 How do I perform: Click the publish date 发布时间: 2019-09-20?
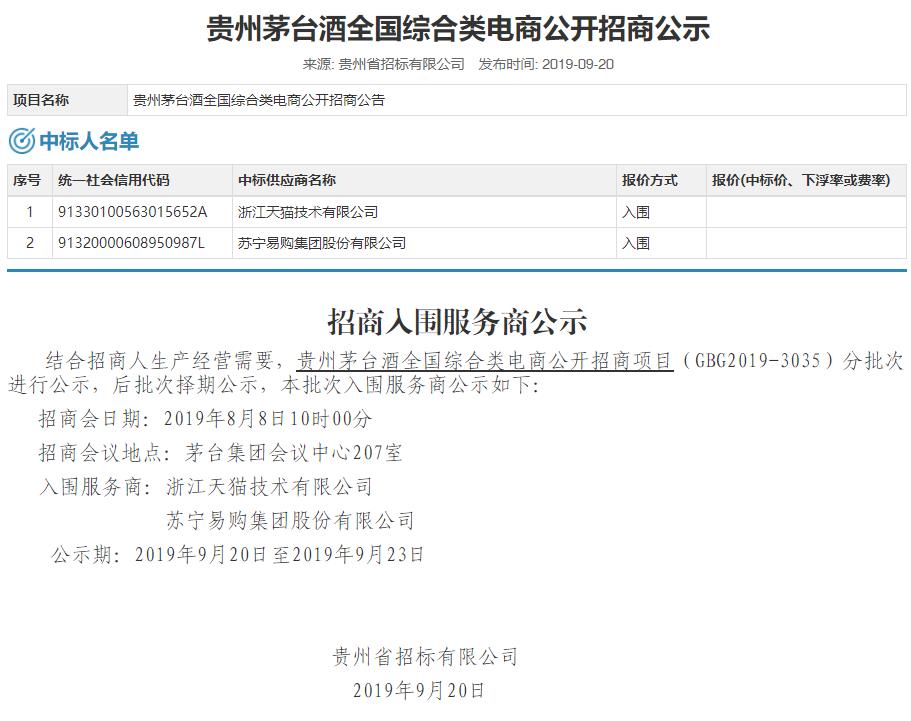[546, 64]
